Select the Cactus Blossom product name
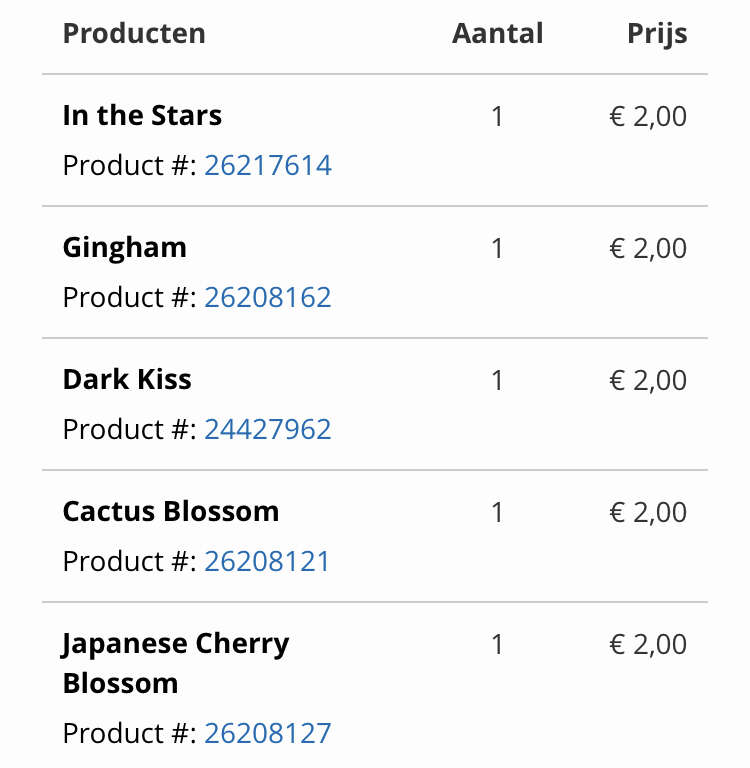750x768 pixels. tap(171, 512)
